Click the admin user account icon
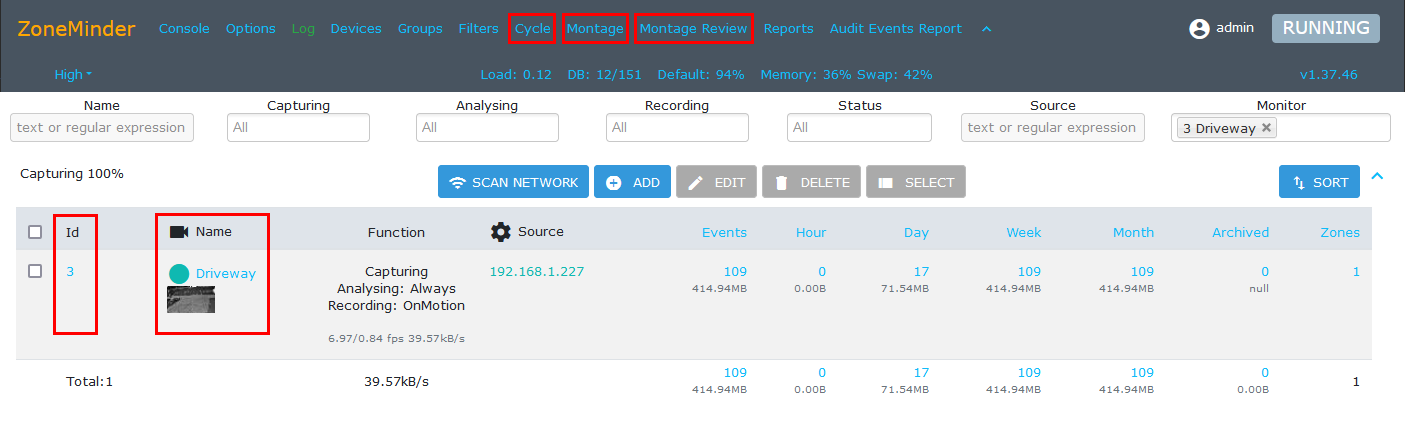Image resolution: width=1405 pixels, height=423 pixels. (x=1199, y=29)
